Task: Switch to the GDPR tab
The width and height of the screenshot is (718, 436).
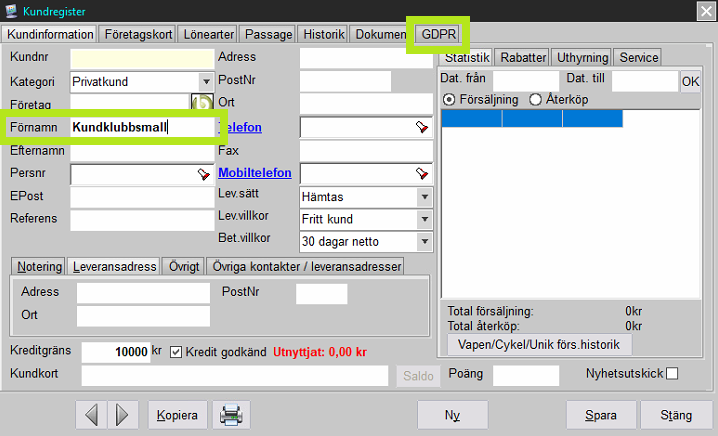Action: (439, 33)
